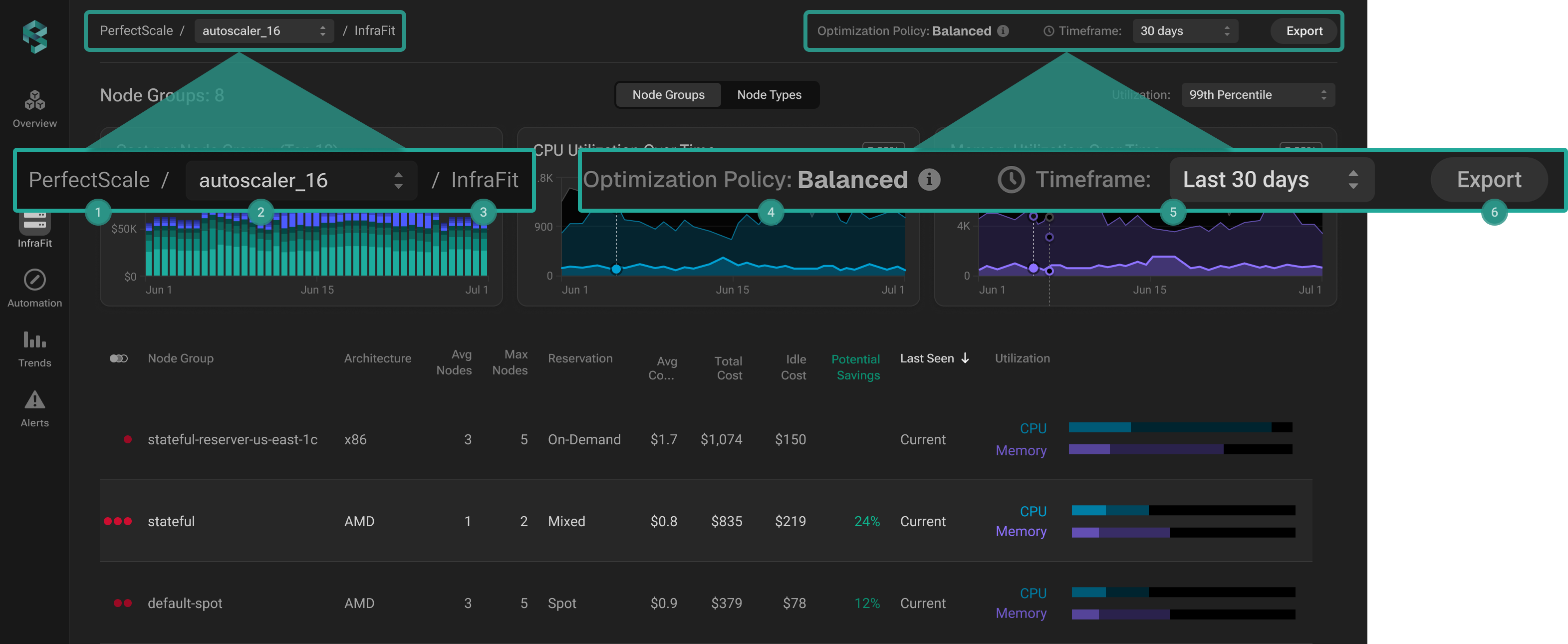Click the Memory utilization bar for stateful-reserver-us-east-1c
The width and height of the screenshot is (1568, 644).
click(1180, 449)
